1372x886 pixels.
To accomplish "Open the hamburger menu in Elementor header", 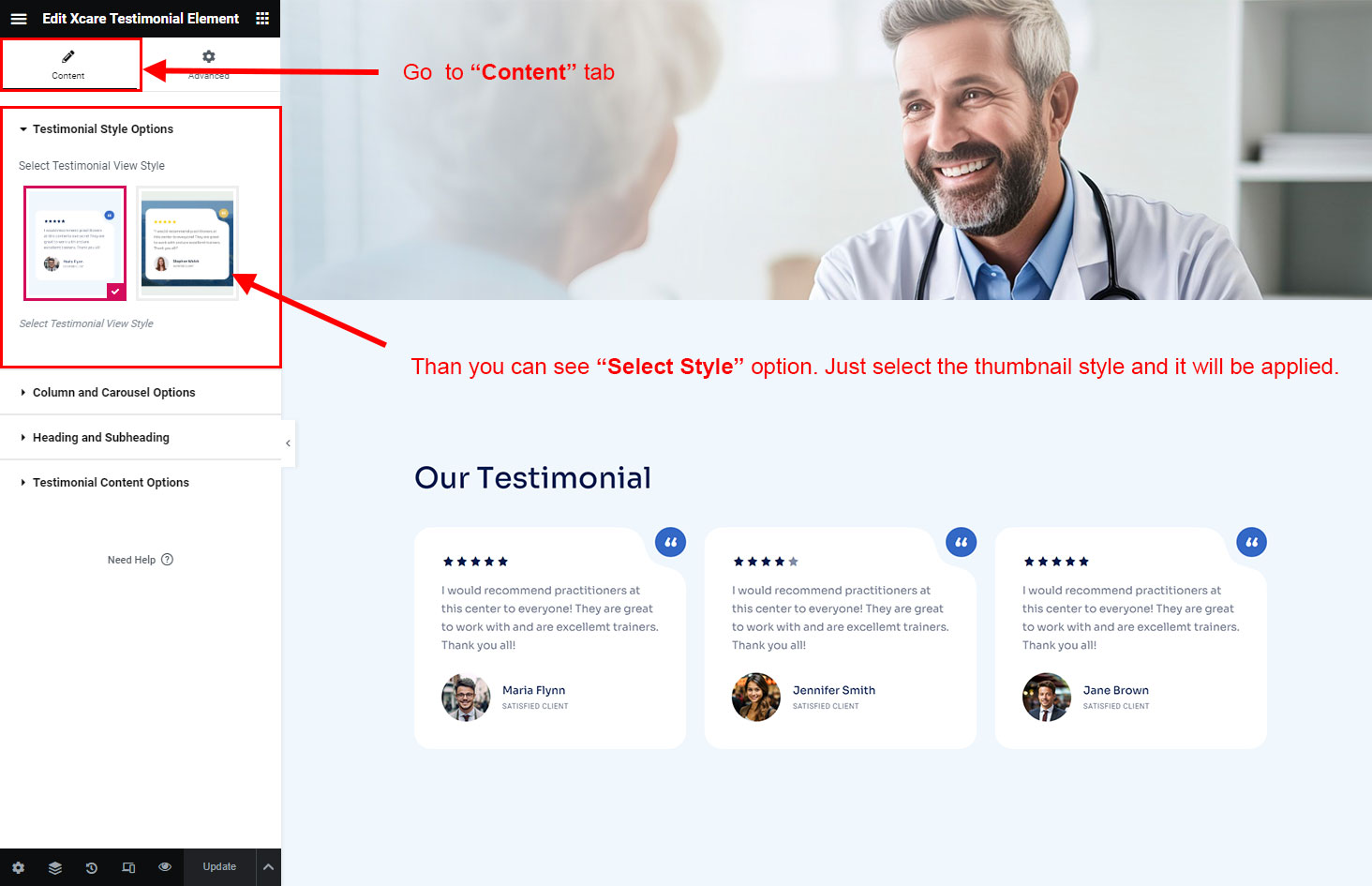I will click(x=19, y=19).
